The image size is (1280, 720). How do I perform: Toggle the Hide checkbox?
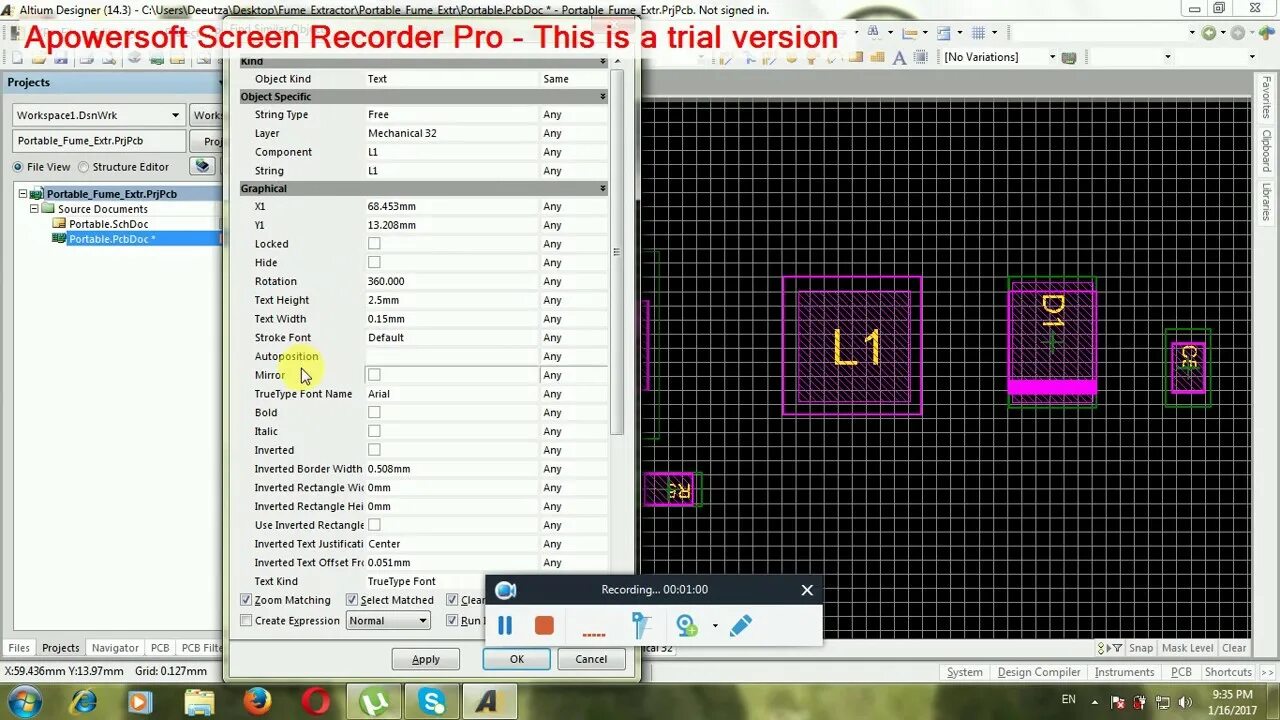point(374,262)
